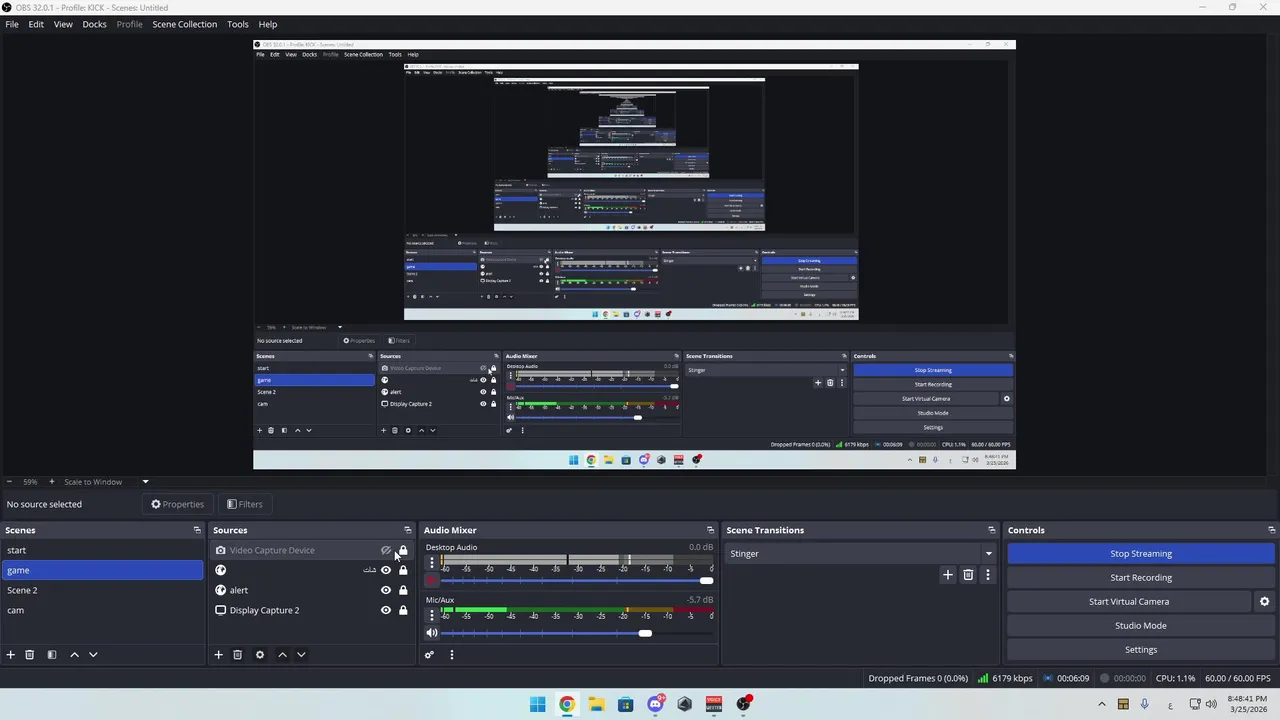1280x720 pixels.
Task: Pop out the Scenes dock
Action: click(x=197, y=530)
